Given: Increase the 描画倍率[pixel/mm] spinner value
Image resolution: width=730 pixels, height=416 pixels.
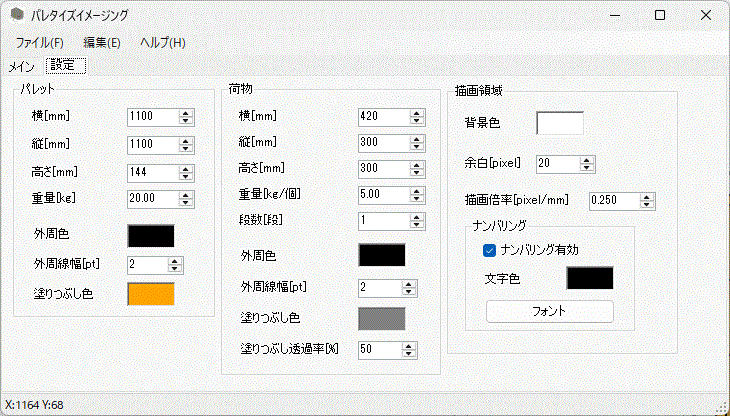Looking at the screenshot, I should point(648,196).
